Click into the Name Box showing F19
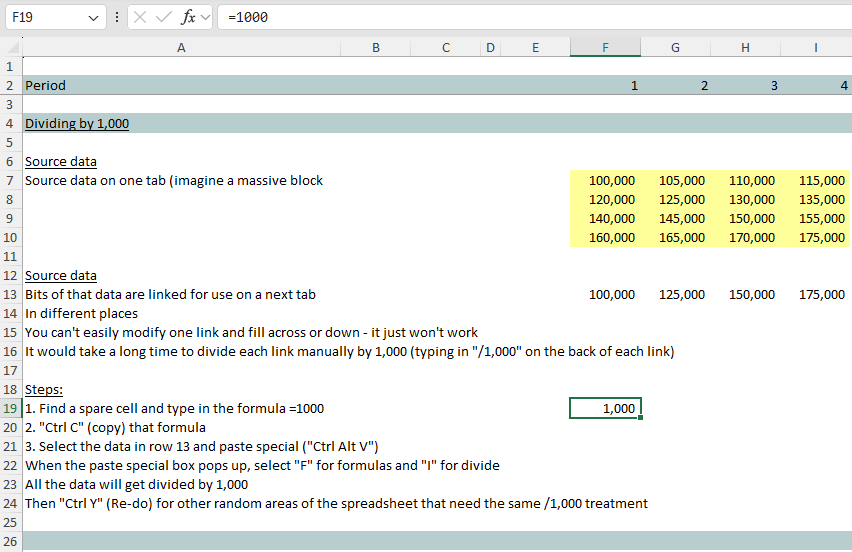The image size is (852, 552). click(45, 17)
